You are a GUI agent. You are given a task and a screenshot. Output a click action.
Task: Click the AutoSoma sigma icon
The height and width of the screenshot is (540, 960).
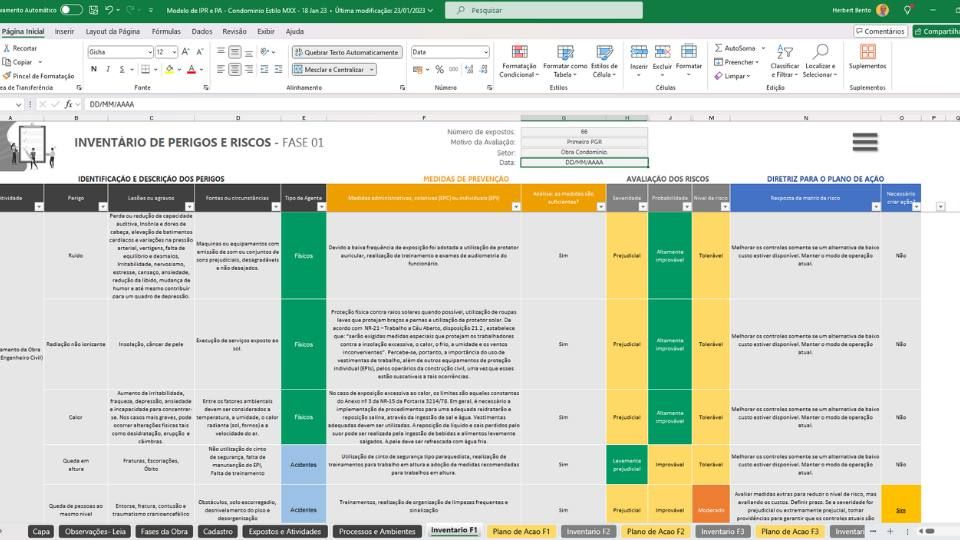719,48
